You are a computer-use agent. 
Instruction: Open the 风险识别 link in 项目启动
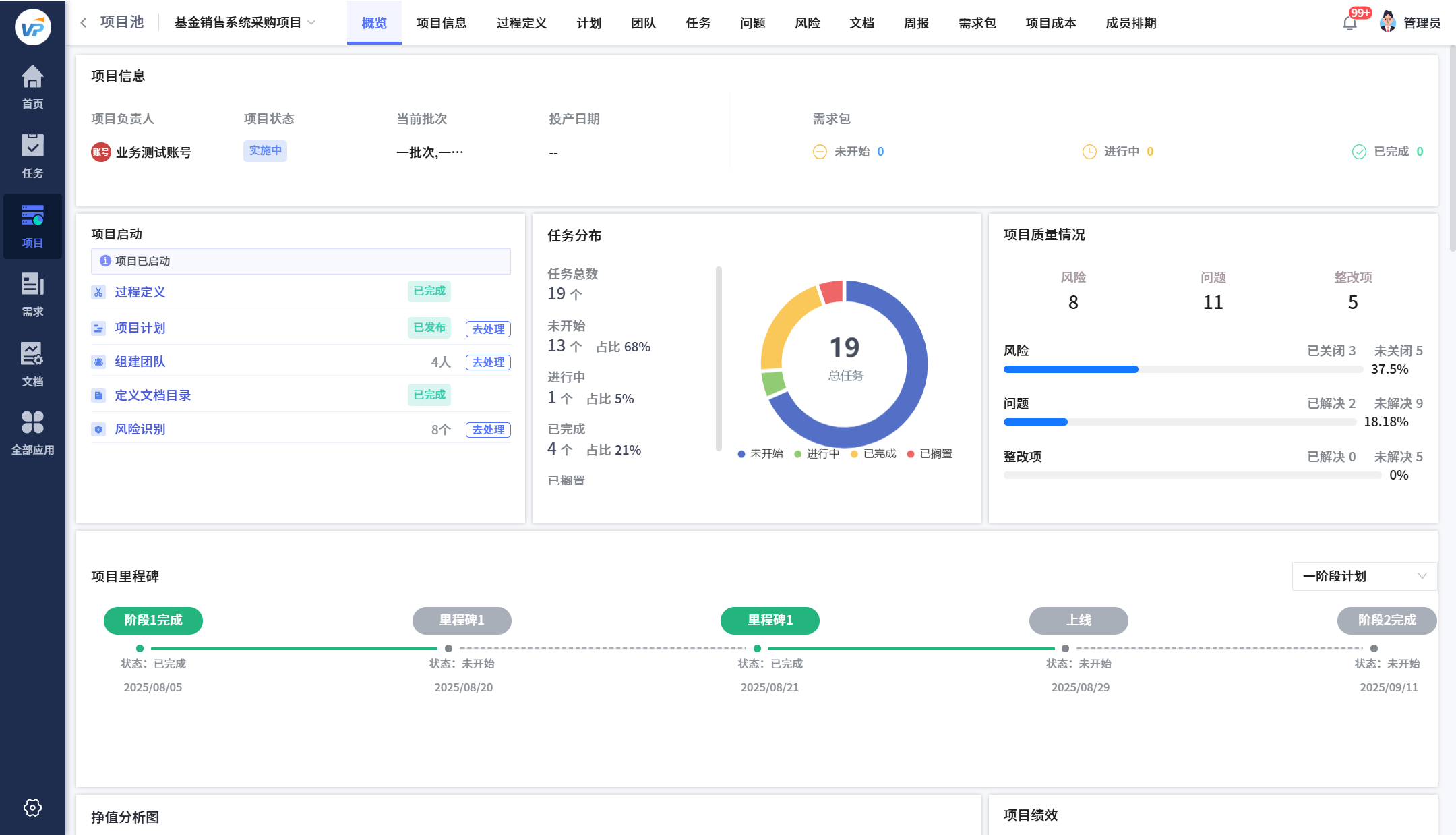click(x=140, y=429)
